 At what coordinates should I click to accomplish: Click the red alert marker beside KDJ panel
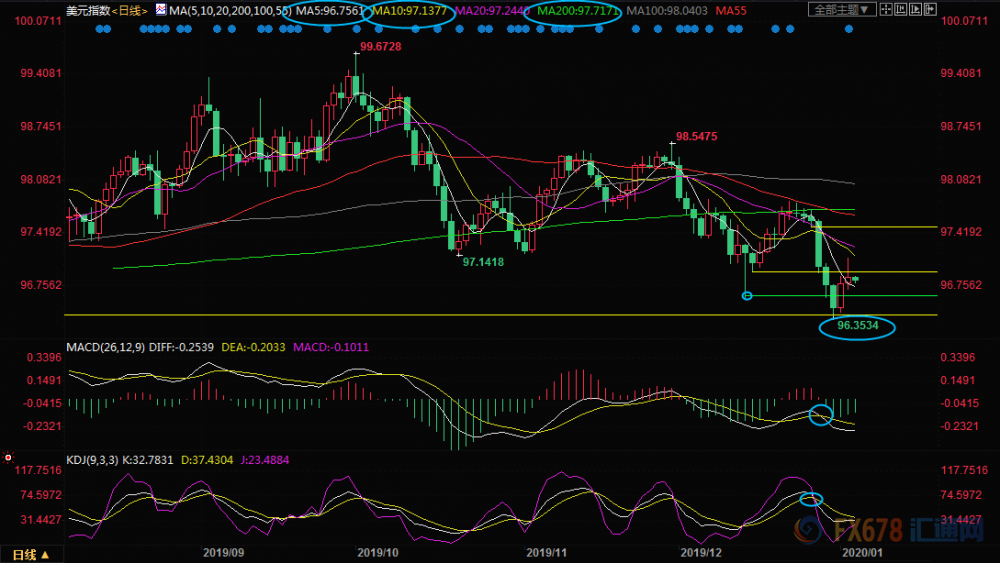click(8, 457)
